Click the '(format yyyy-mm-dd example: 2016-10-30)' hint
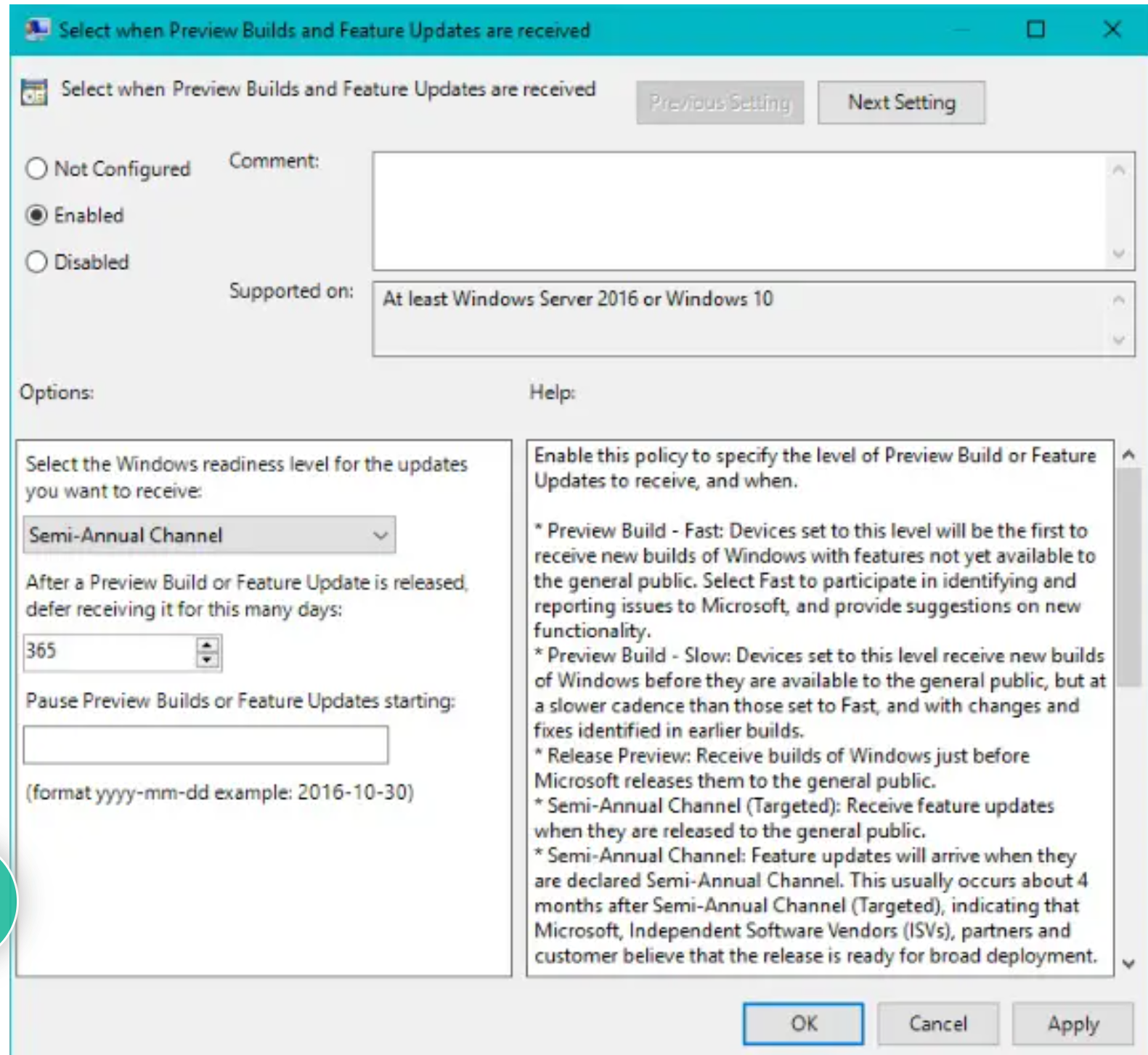 pos(220,791)
